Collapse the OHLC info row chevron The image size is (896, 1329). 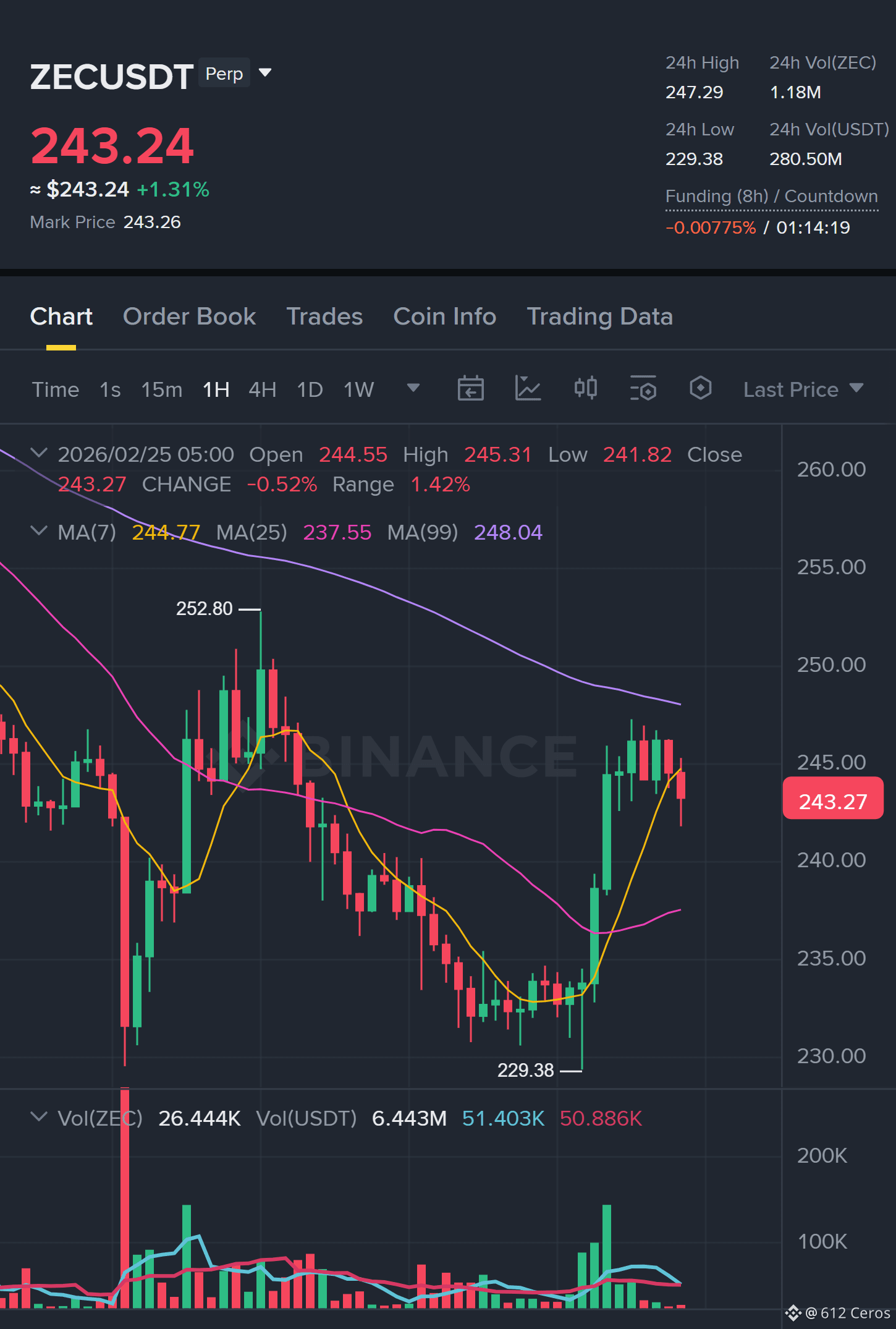tap(39, 453)
